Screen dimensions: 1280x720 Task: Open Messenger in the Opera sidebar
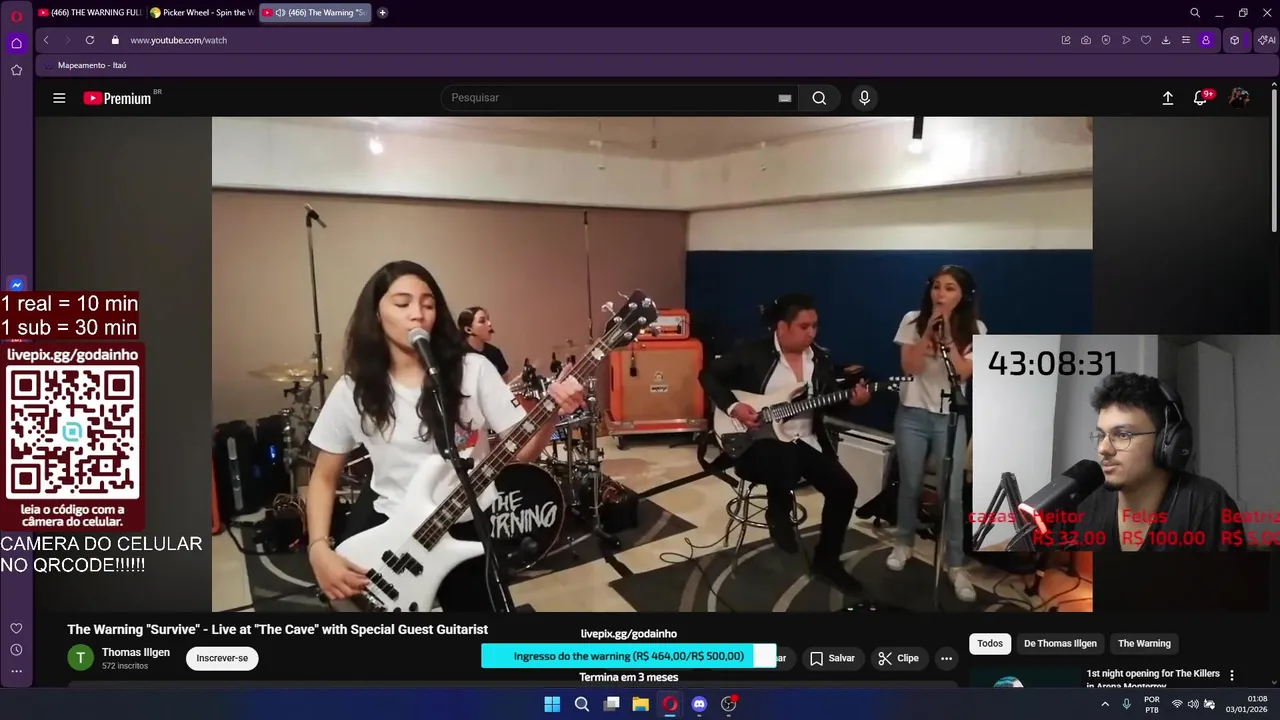tap(16, 285)
